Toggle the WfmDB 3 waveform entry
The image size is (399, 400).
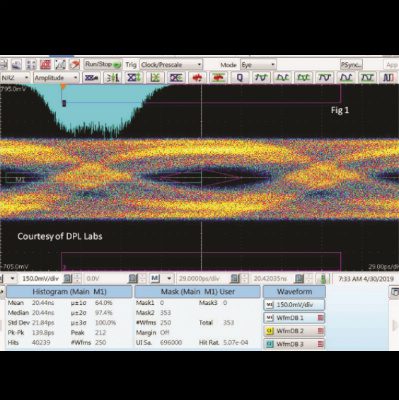(294, 344)
